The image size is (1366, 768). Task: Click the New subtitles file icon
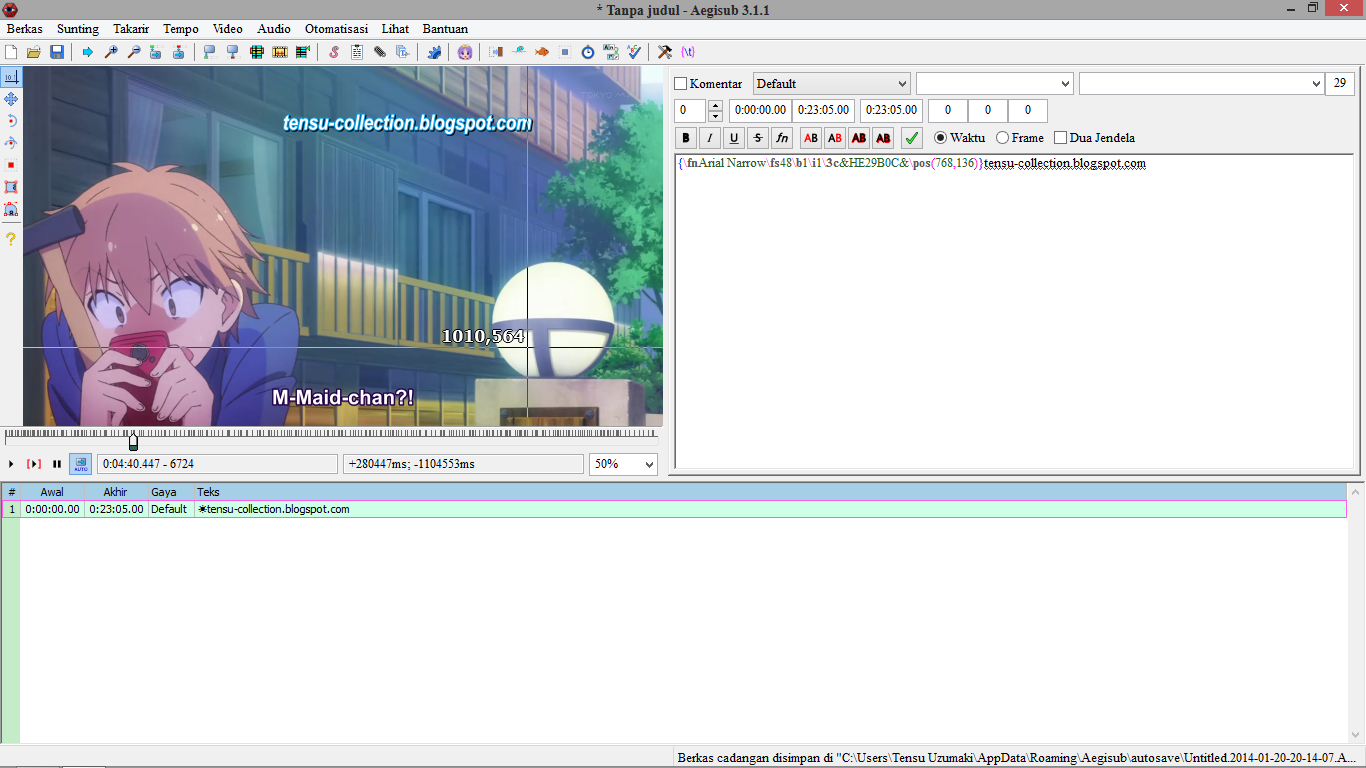point(12,52)
